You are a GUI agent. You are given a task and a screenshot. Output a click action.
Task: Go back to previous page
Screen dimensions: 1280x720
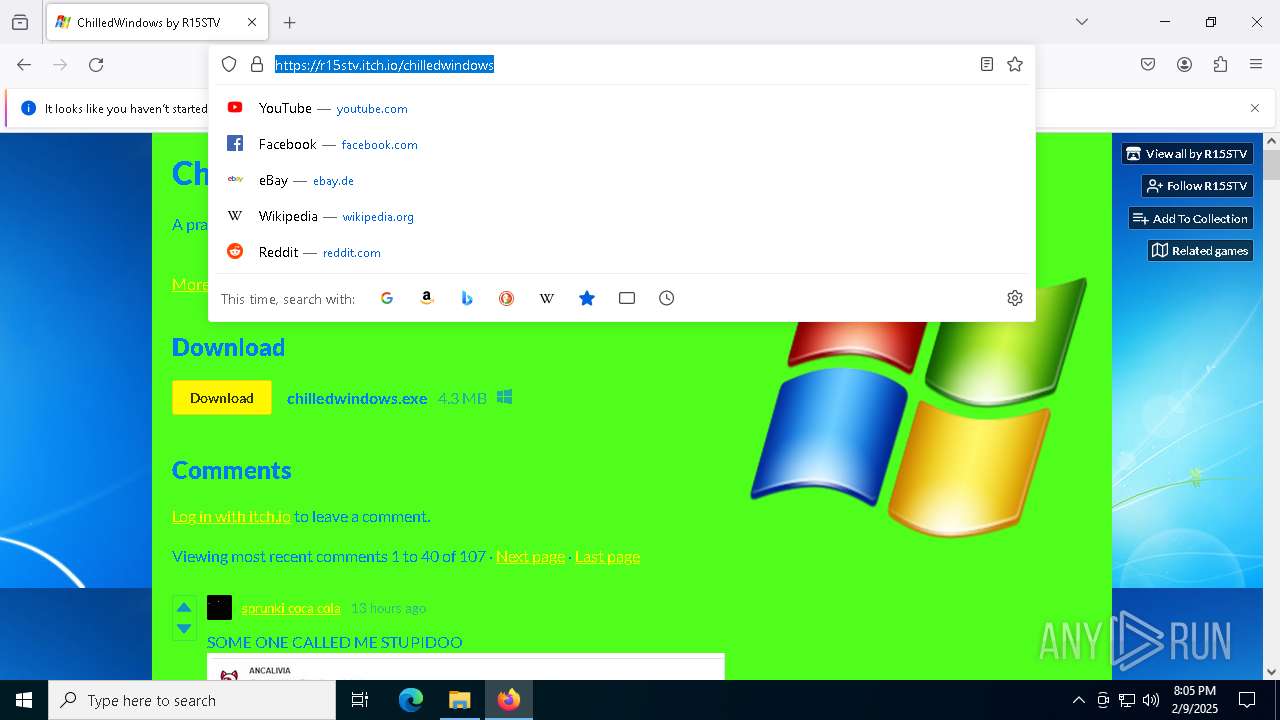(24, 65)
